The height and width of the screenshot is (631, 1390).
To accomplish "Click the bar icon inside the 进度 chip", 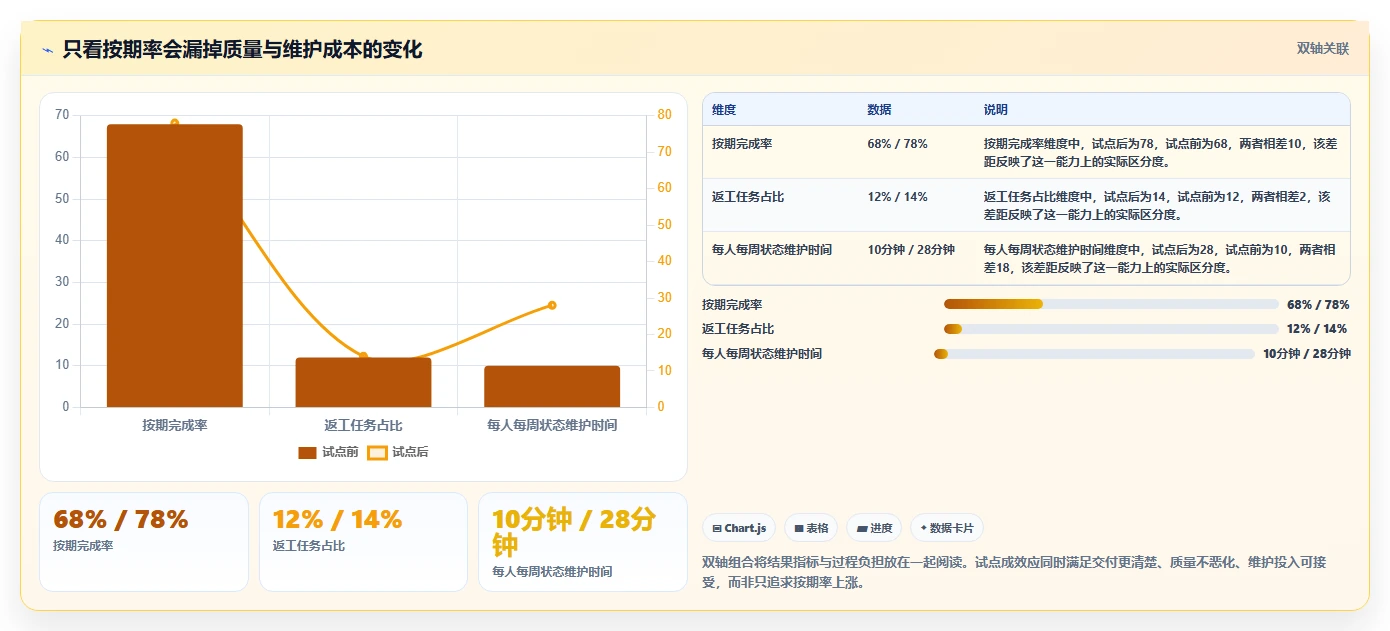I will pos(861,528).
